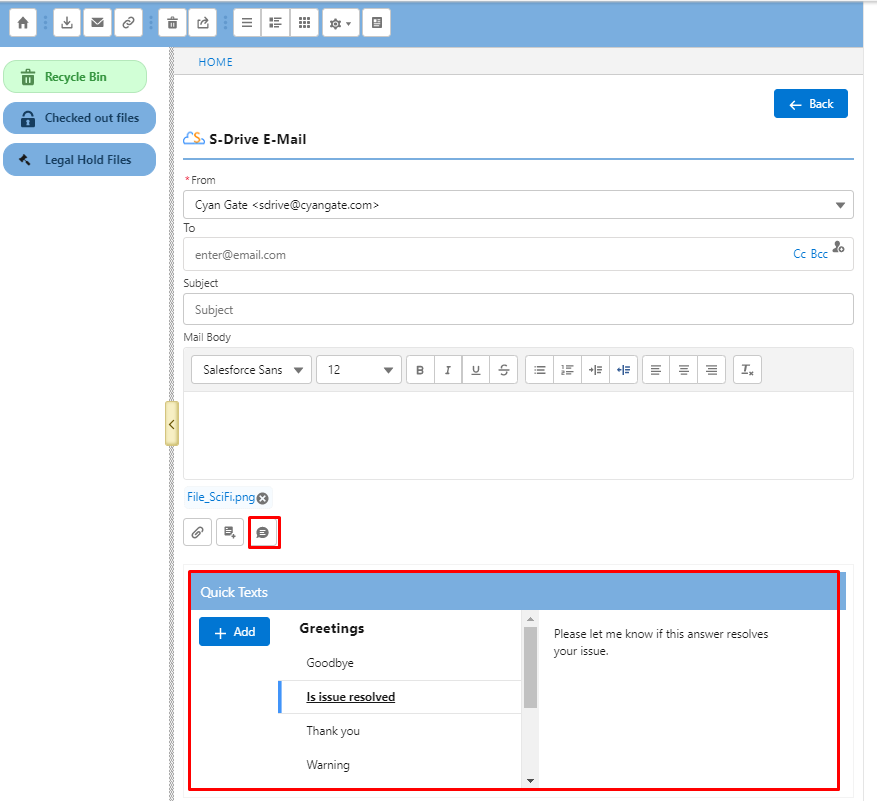Click the paperclip attach file icon
The height and width of the screenshot is (801, 877).
tap(197, 533)
